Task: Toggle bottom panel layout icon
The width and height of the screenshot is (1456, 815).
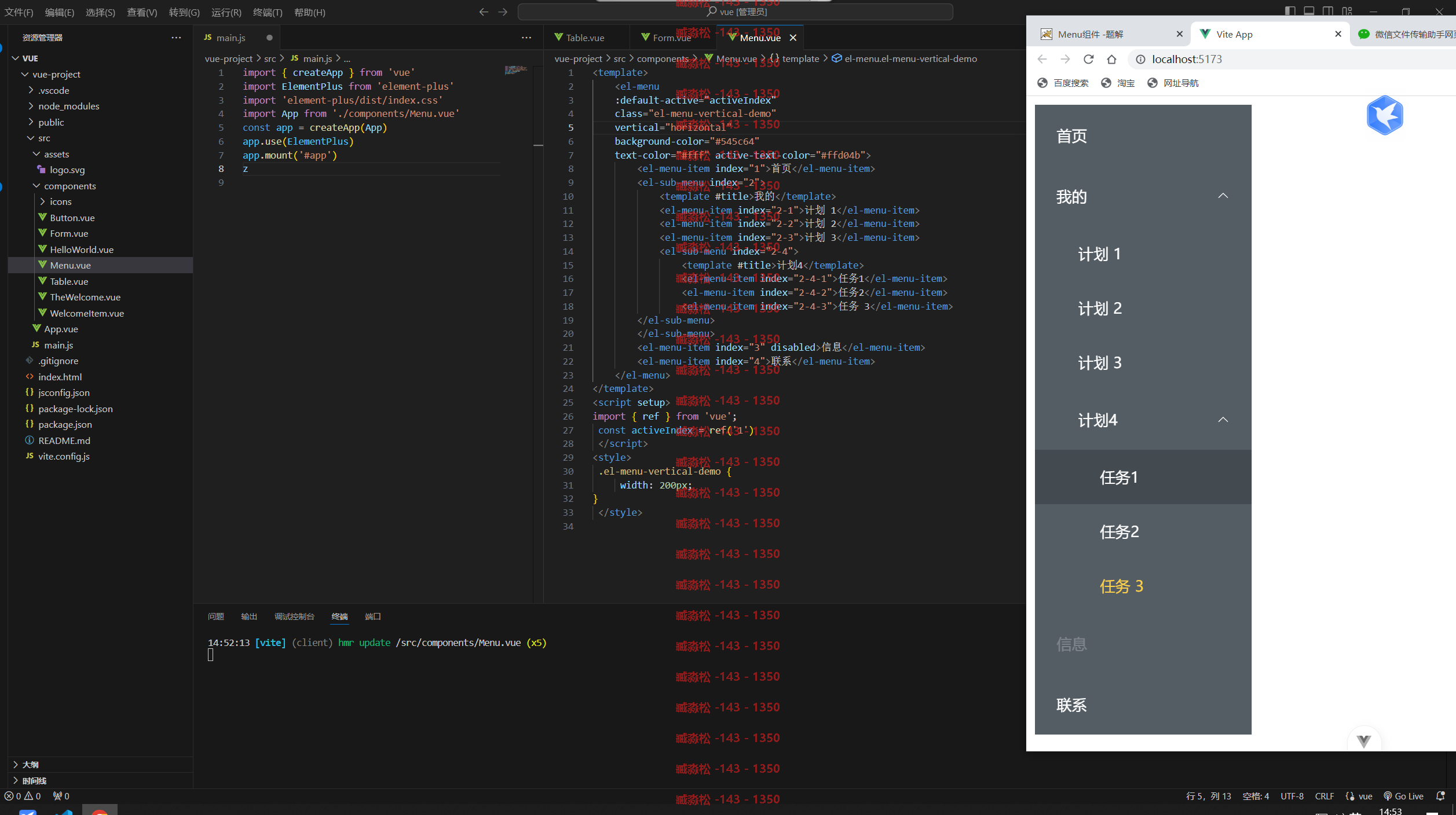Action: tap(1309, 11)
